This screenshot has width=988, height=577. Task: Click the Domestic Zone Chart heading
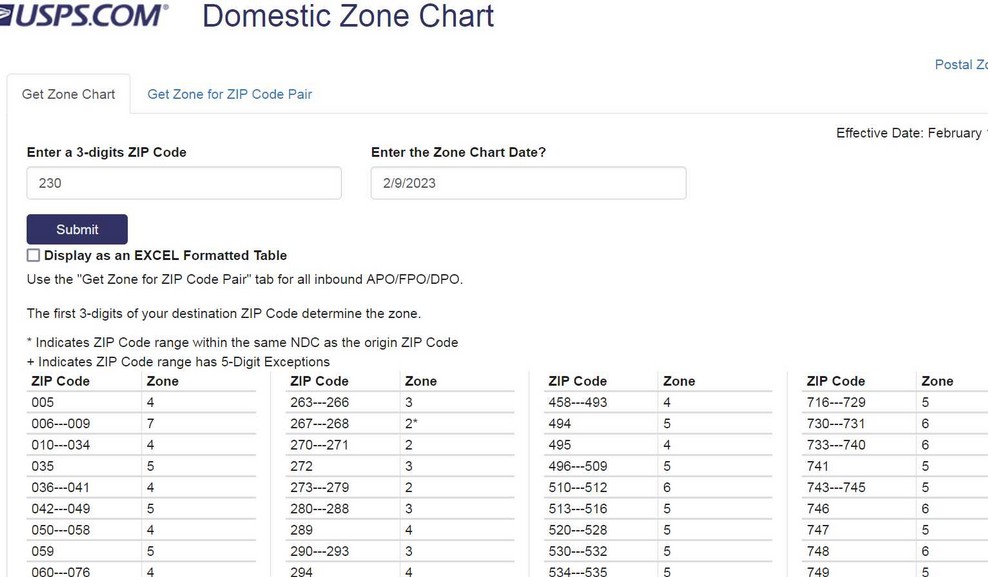pos(348,16)
